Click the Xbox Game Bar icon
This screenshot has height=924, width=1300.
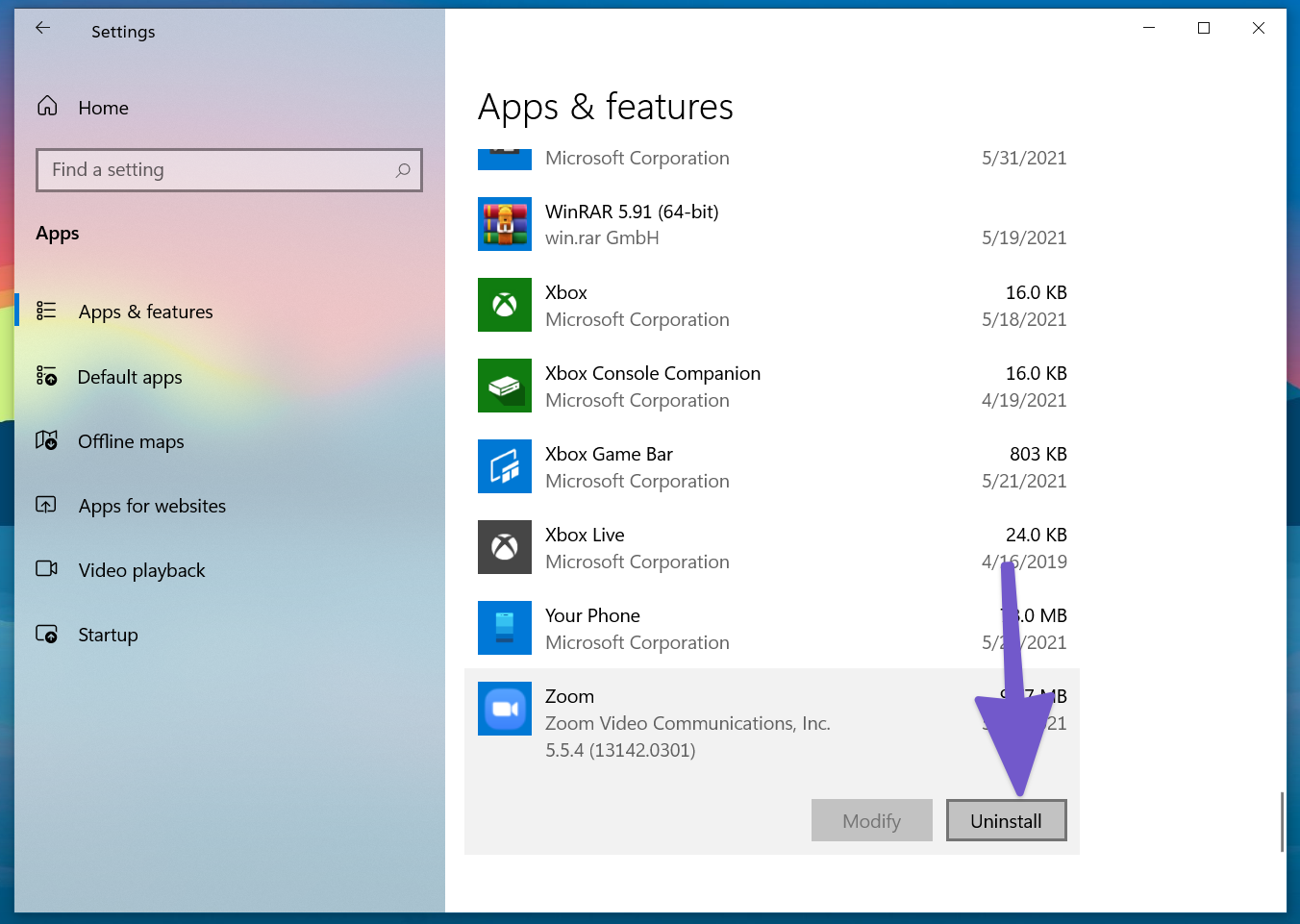505,466
